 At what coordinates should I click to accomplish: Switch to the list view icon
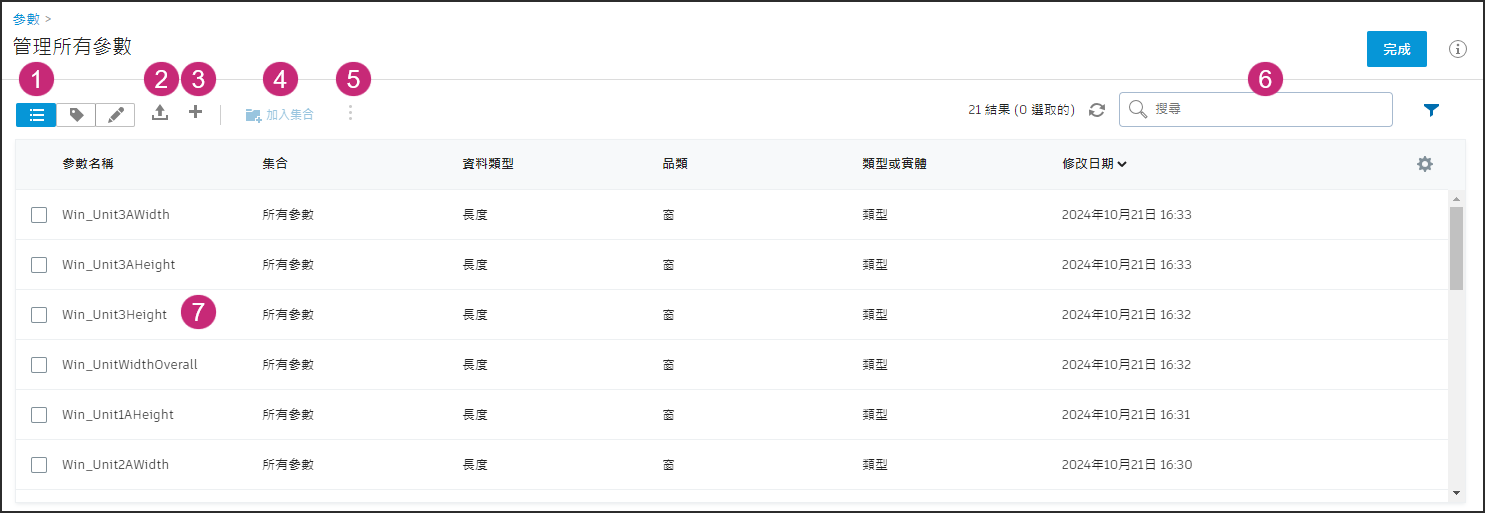(x=36, y=115)
